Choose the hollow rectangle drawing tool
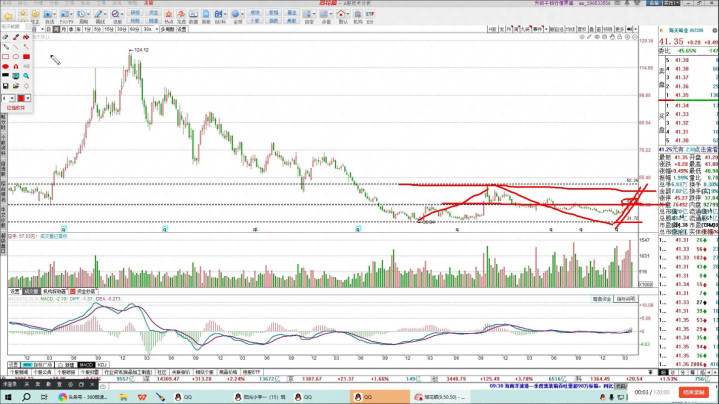Viewport: 719px width, 404px height. click(6, 57)
